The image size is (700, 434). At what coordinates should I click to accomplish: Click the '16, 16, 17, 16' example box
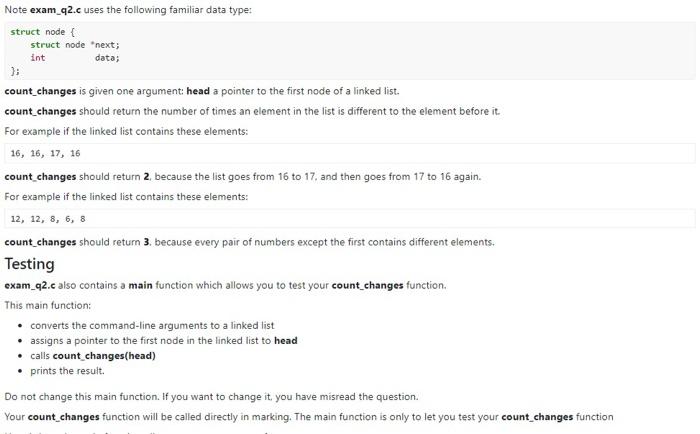point(350,153)
